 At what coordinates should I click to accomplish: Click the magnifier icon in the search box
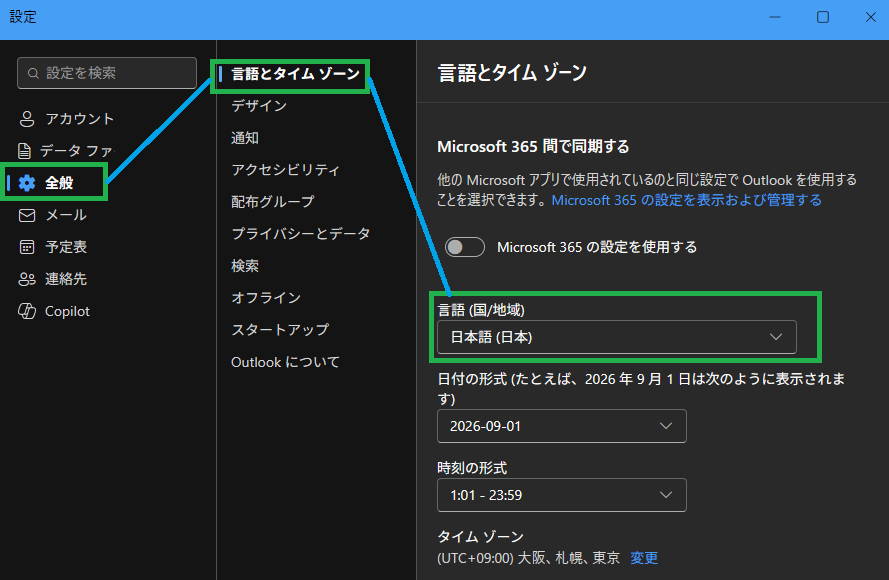pos(33,73)
